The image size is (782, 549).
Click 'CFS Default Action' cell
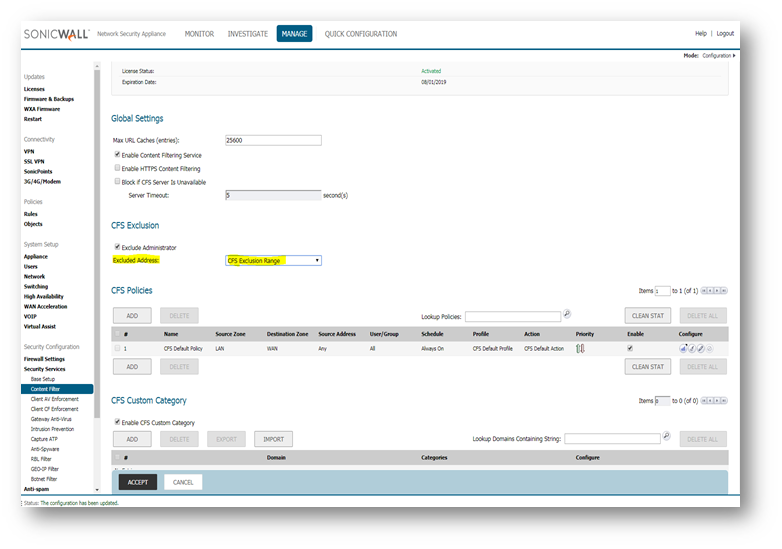544,349
